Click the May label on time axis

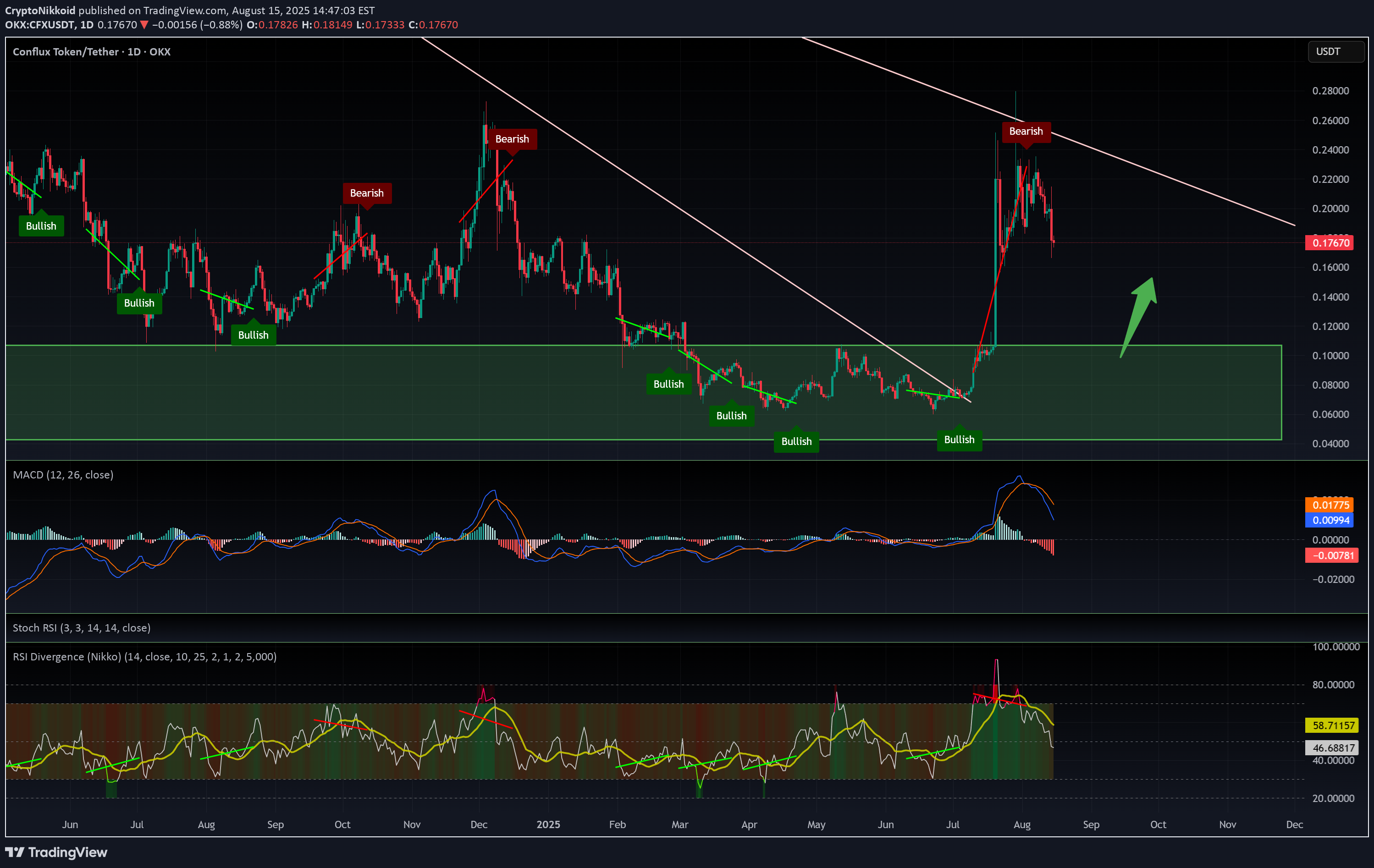pos(817,824)
